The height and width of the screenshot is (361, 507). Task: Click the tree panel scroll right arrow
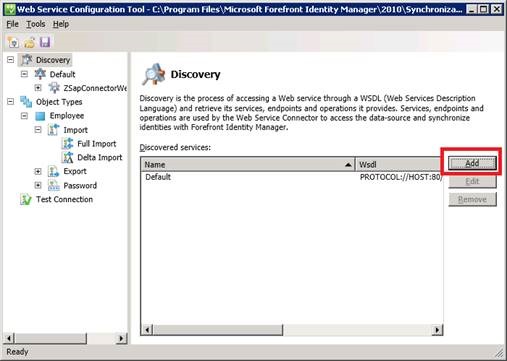click(121, 338)
